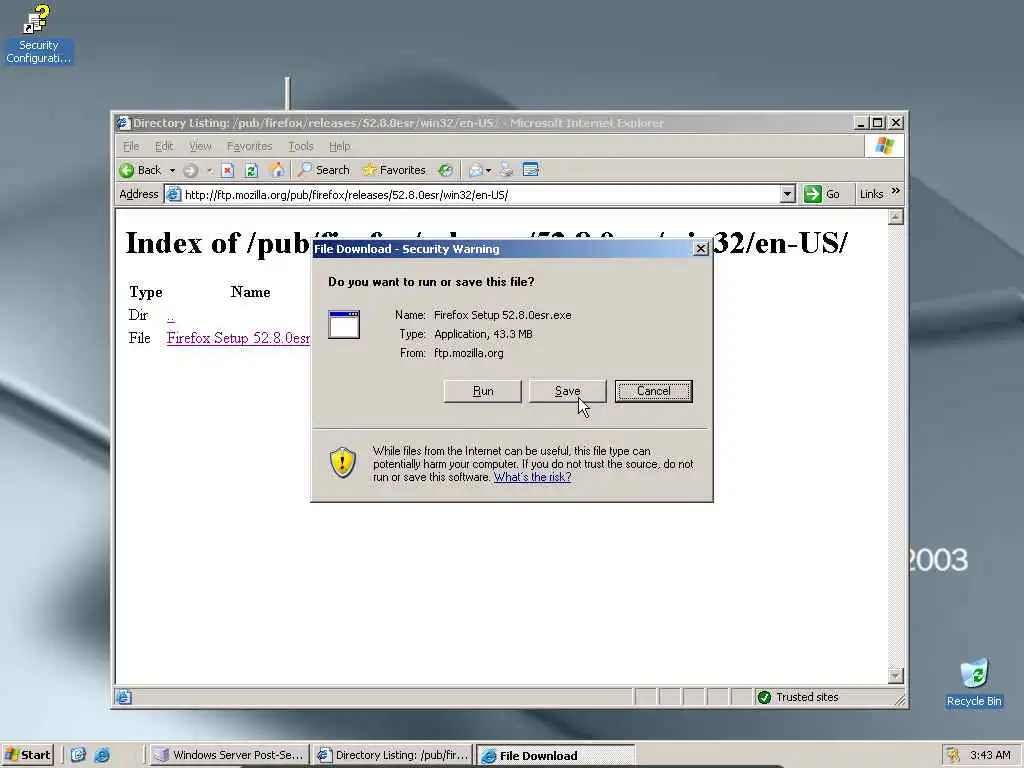This screenshot has height=768, width=1024.
Task: Cancel the file download dialog
Action: point(654,391)
